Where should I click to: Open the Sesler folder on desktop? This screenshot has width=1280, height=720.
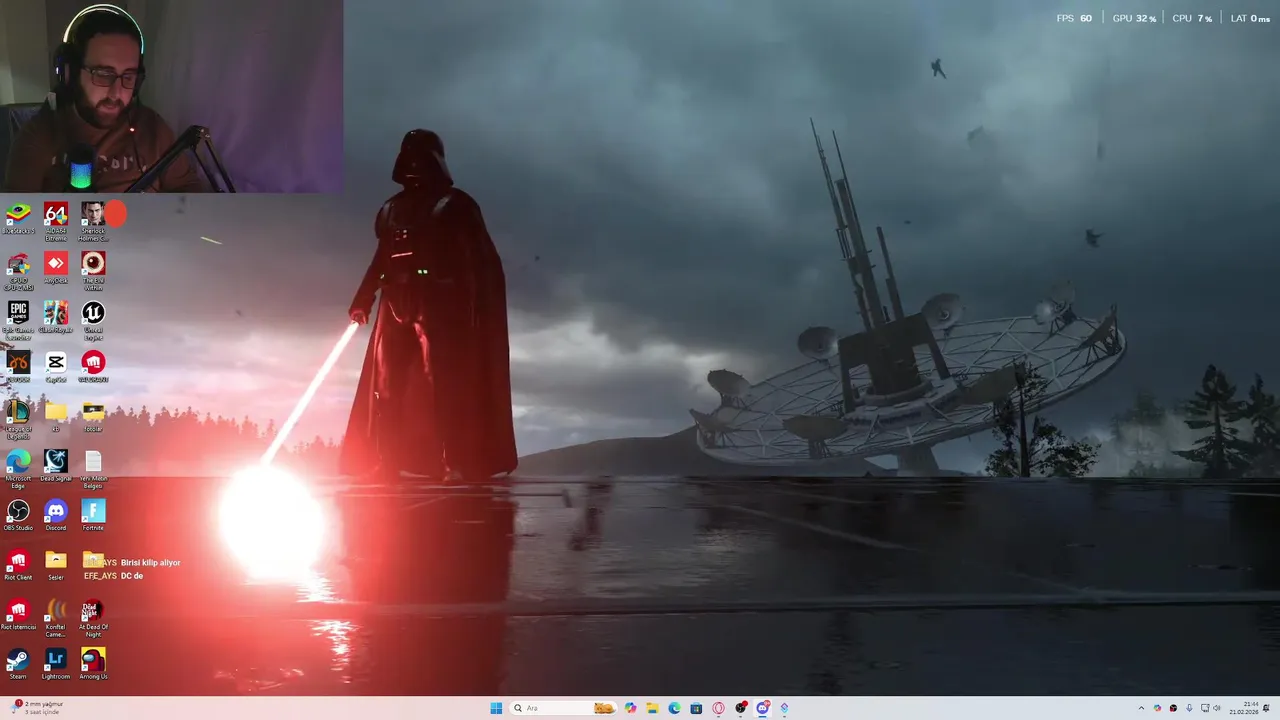[56, 565]
